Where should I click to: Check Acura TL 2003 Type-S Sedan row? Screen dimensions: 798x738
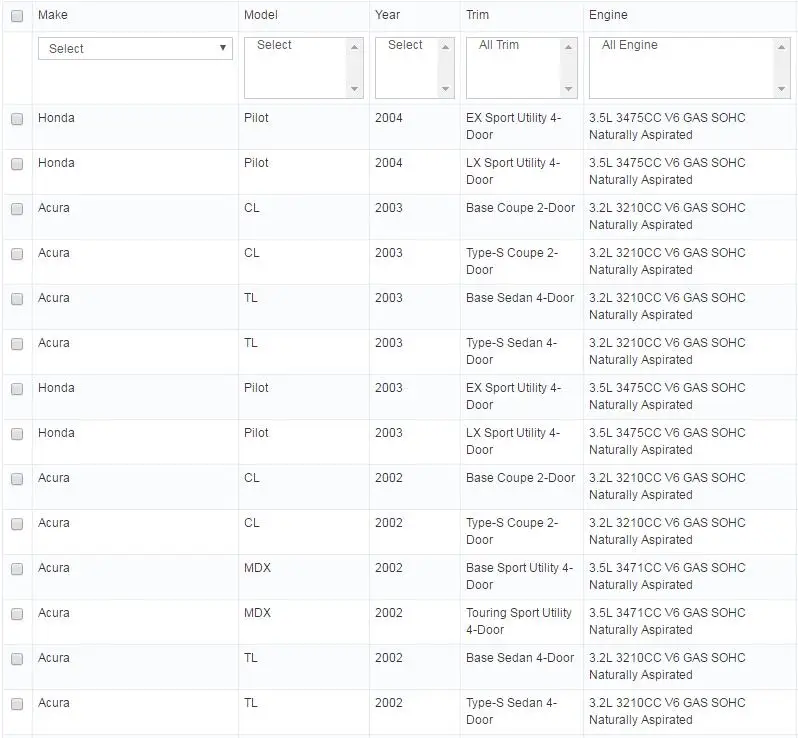(x=17, y=344)
